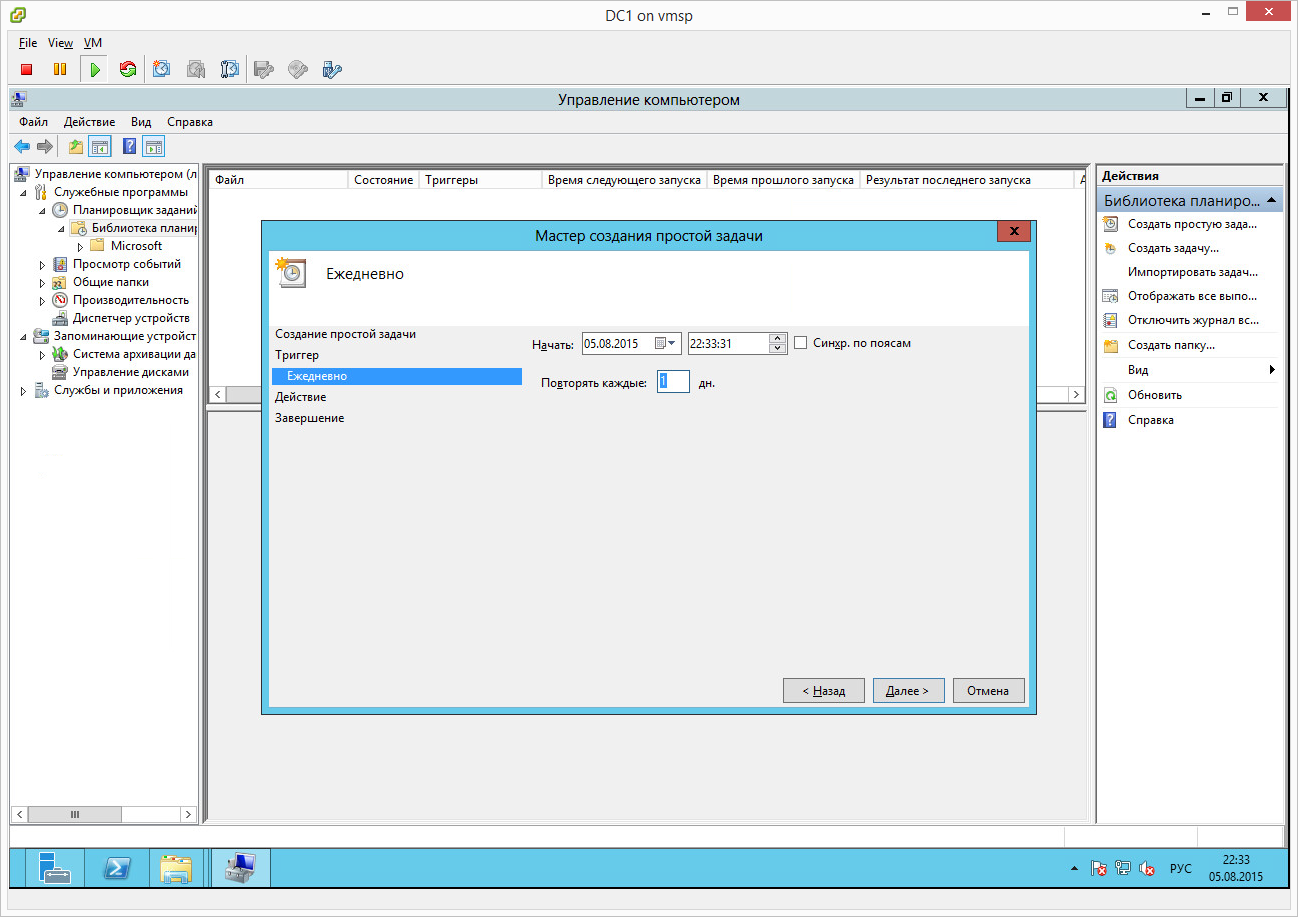Toggle the Show/Hide Console Tree icon
This screenshot has width=1298, height=917.
(x=99, y=147)
